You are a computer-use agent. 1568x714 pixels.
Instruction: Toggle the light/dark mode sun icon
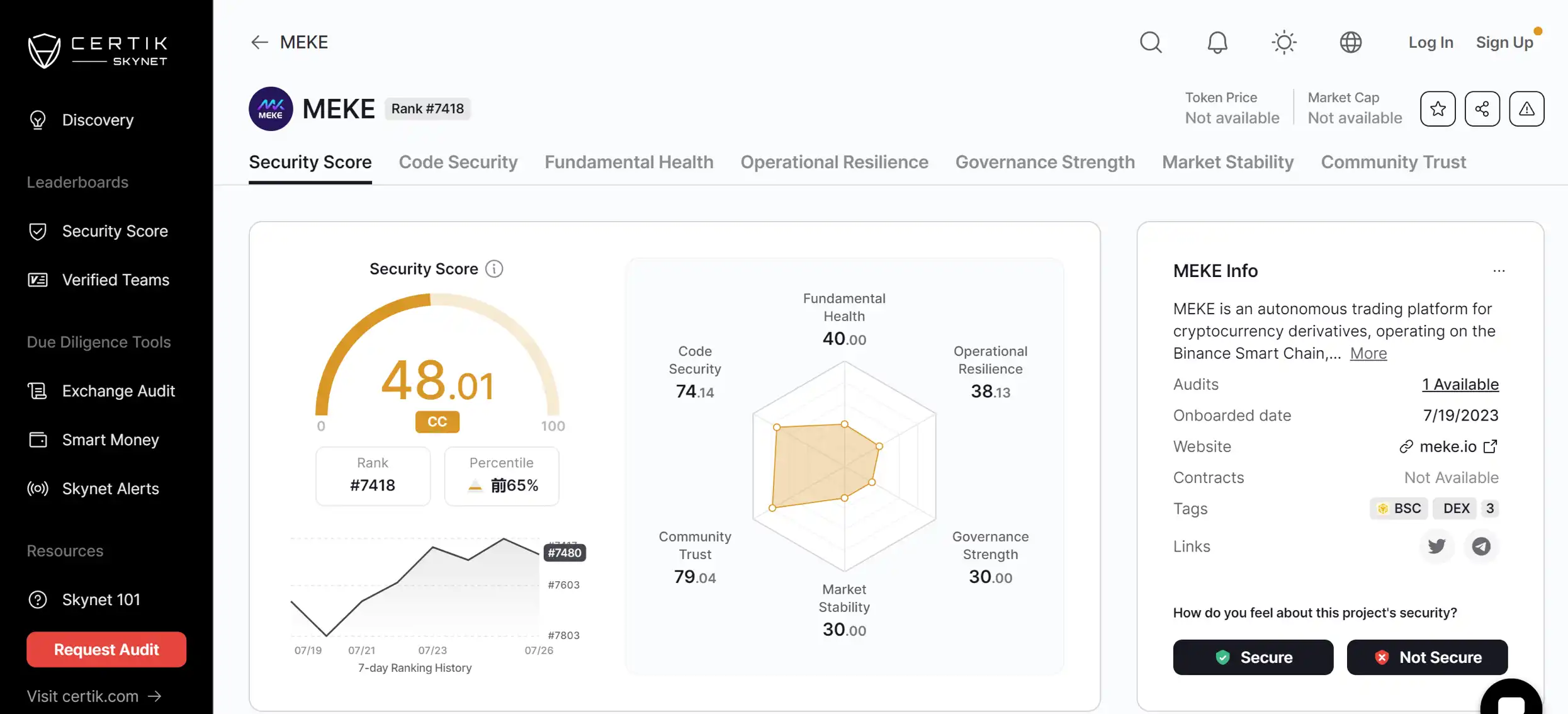pos(1284,43)
